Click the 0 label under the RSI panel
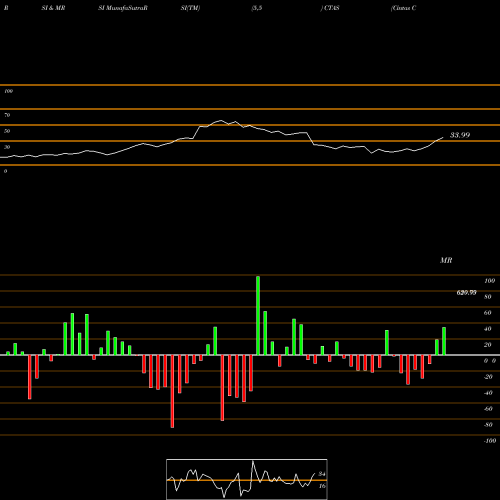Image resolution: width=500 pixels, height=500 pixels. coord(5,171)
